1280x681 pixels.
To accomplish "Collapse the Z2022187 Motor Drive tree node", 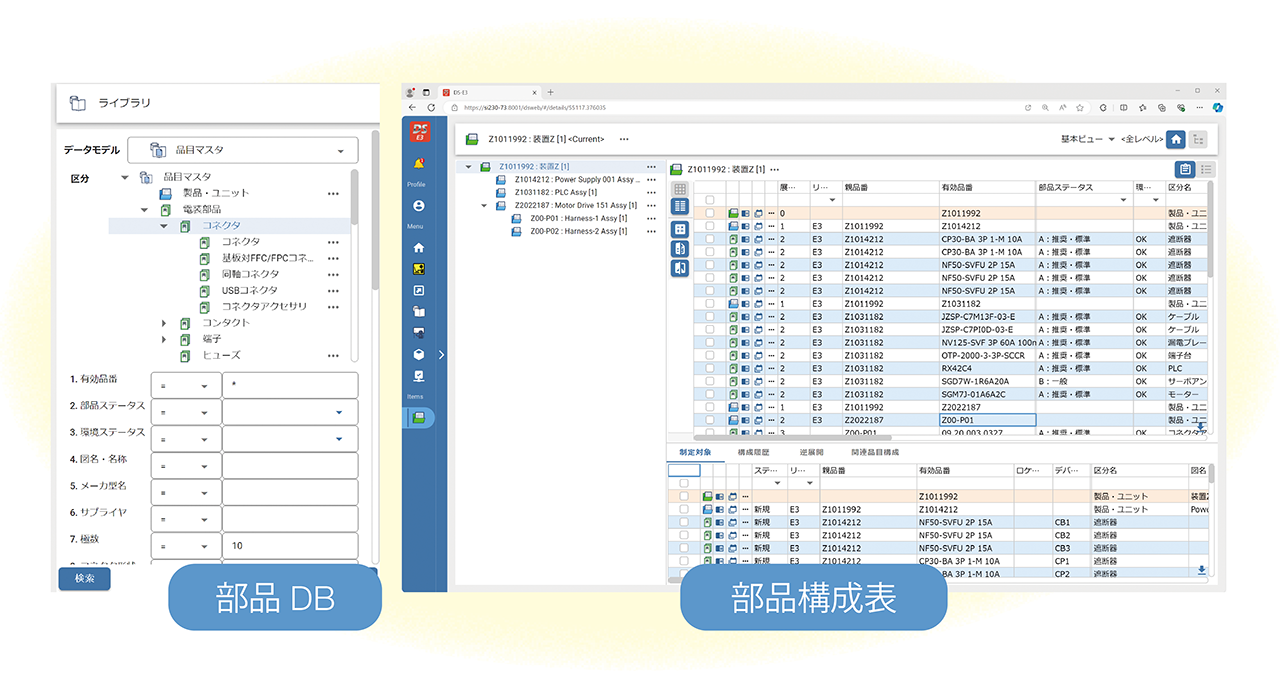I will 485,205.
